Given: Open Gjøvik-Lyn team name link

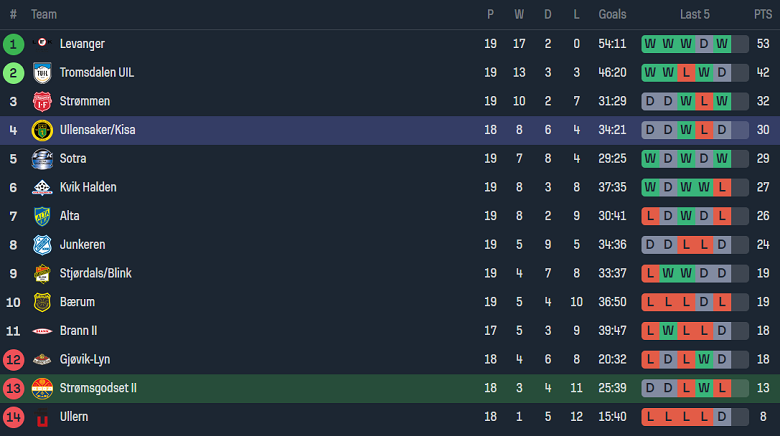Looking at the screenshot, I should click(x=86, y=359).
